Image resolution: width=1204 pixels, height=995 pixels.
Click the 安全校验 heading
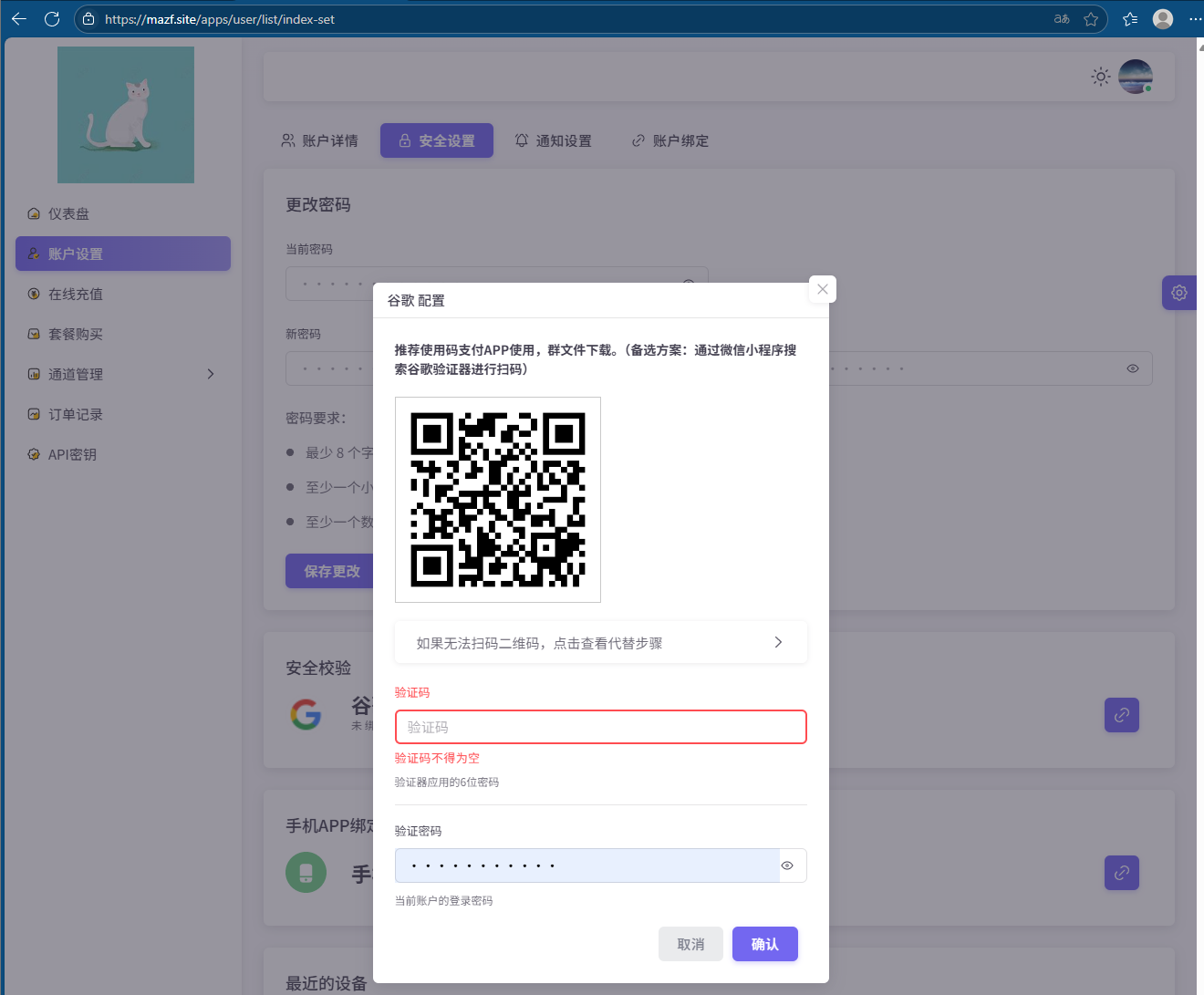tap(318, 668)
